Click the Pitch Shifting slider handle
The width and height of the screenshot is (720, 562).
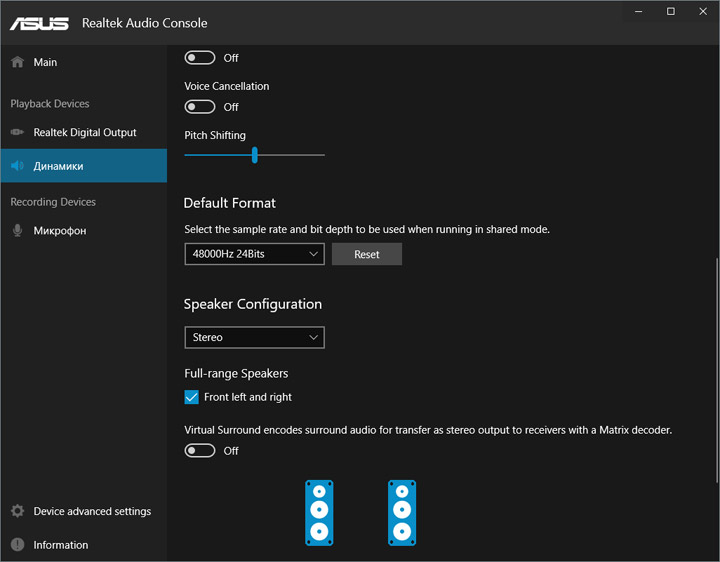tap(255, 155)
